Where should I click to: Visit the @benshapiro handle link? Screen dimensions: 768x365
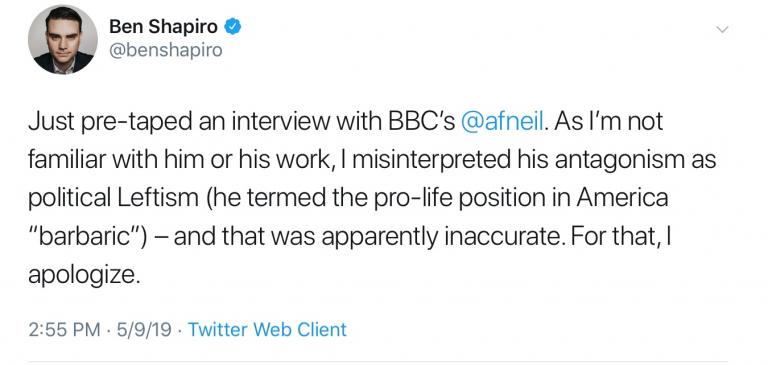click(x=166, y=50)
